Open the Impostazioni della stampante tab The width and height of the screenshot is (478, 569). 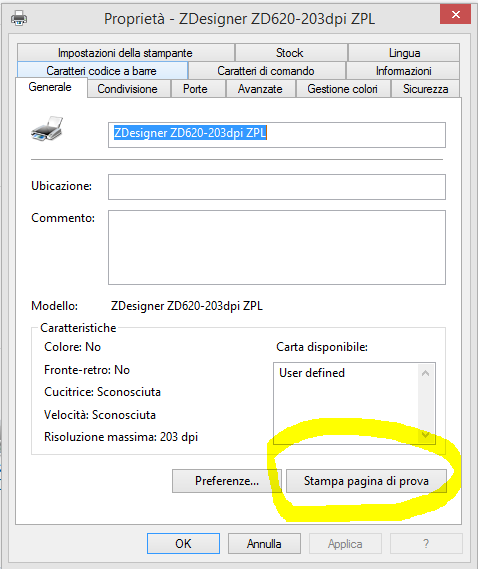click(x=126, y=53)
